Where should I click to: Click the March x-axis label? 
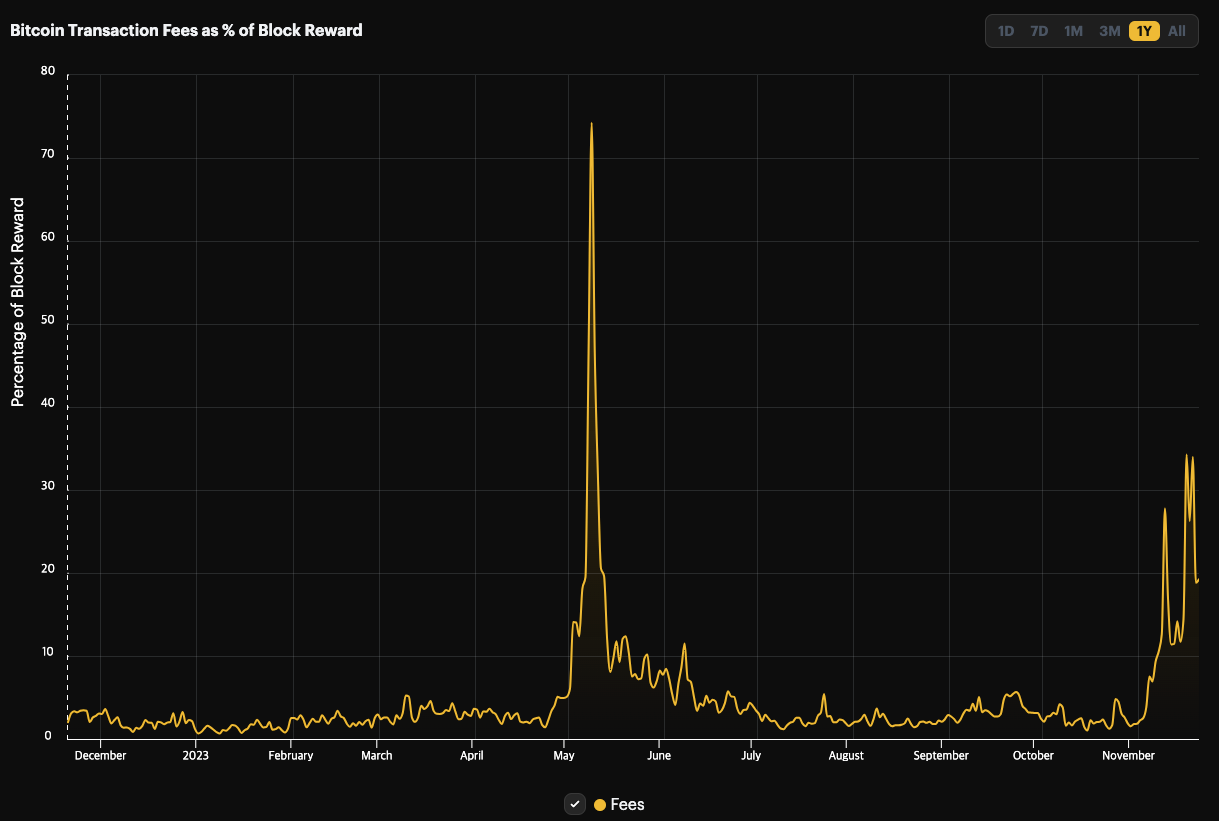pos(377,756)
